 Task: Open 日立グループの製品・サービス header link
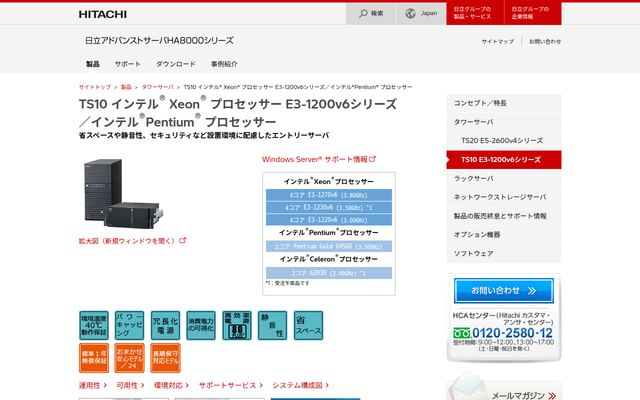click(475, 13)
